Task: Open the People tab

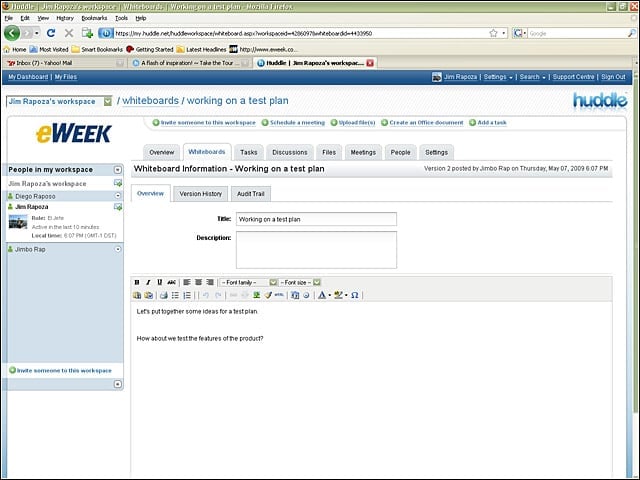Action: pyautogui.click(x=400, y=152)
